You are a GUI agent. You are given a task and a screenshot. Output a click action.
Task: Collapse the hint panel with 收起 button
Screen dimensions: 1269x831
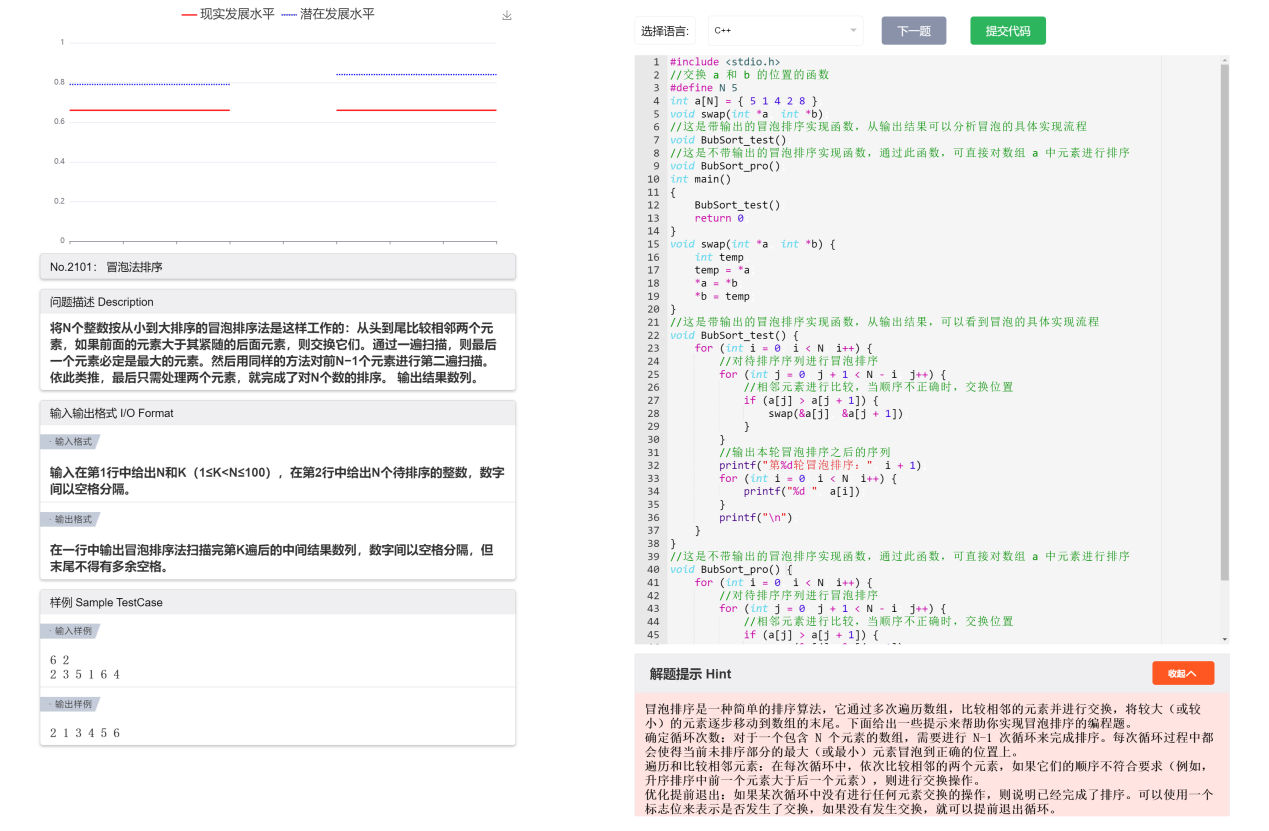tap(1182, 673)
